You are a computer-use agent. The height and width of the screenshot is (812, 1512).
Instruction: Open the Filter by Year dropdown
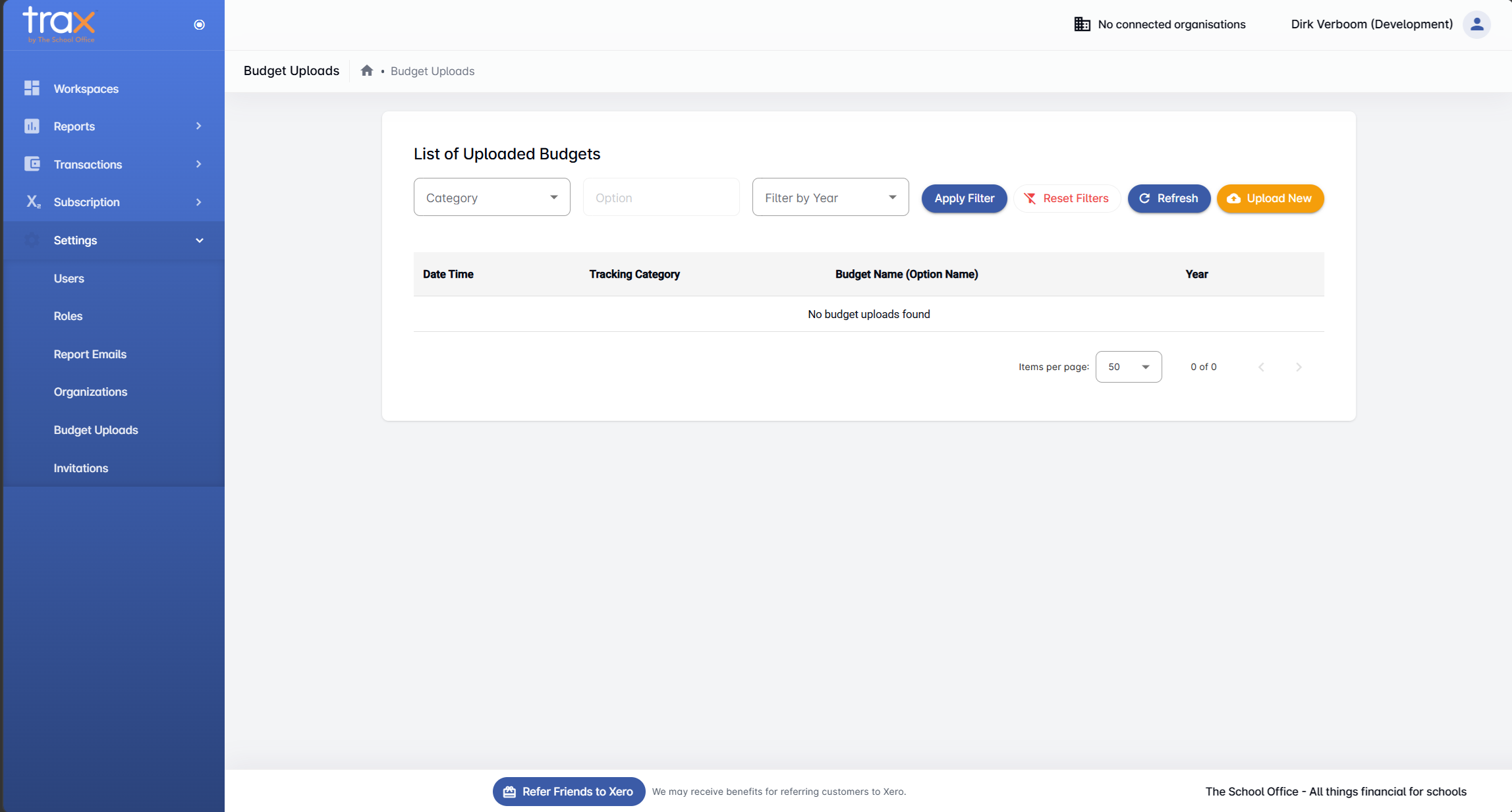point(830,197)
